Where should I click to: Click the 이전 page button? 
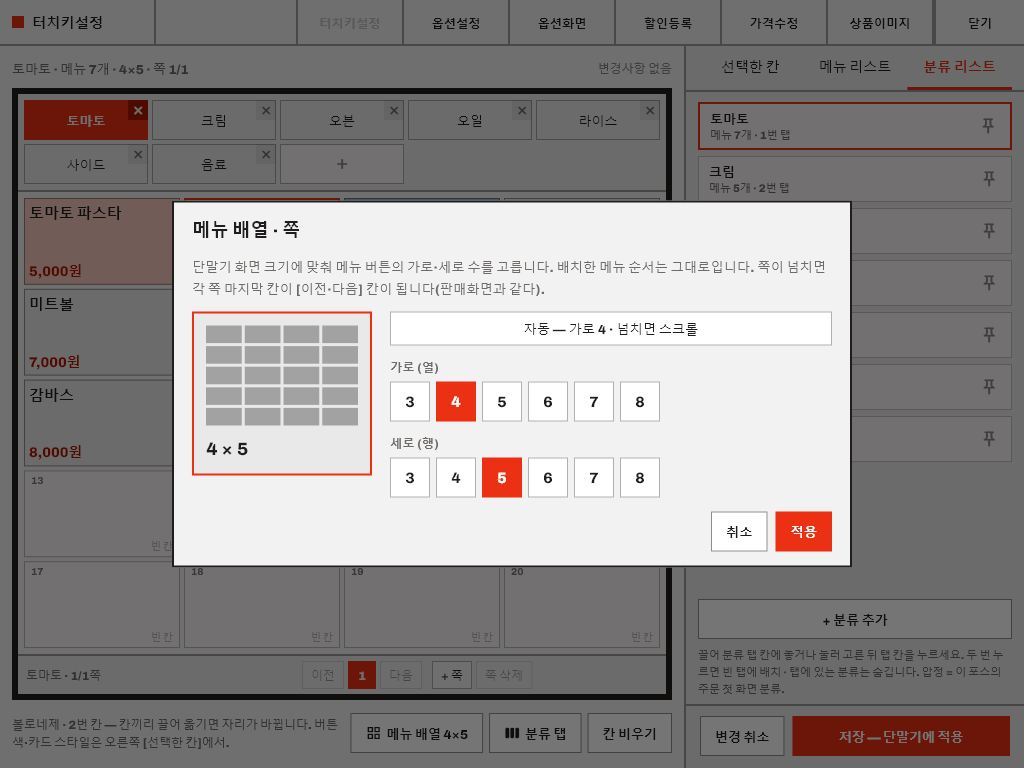(x=323, y=675)
